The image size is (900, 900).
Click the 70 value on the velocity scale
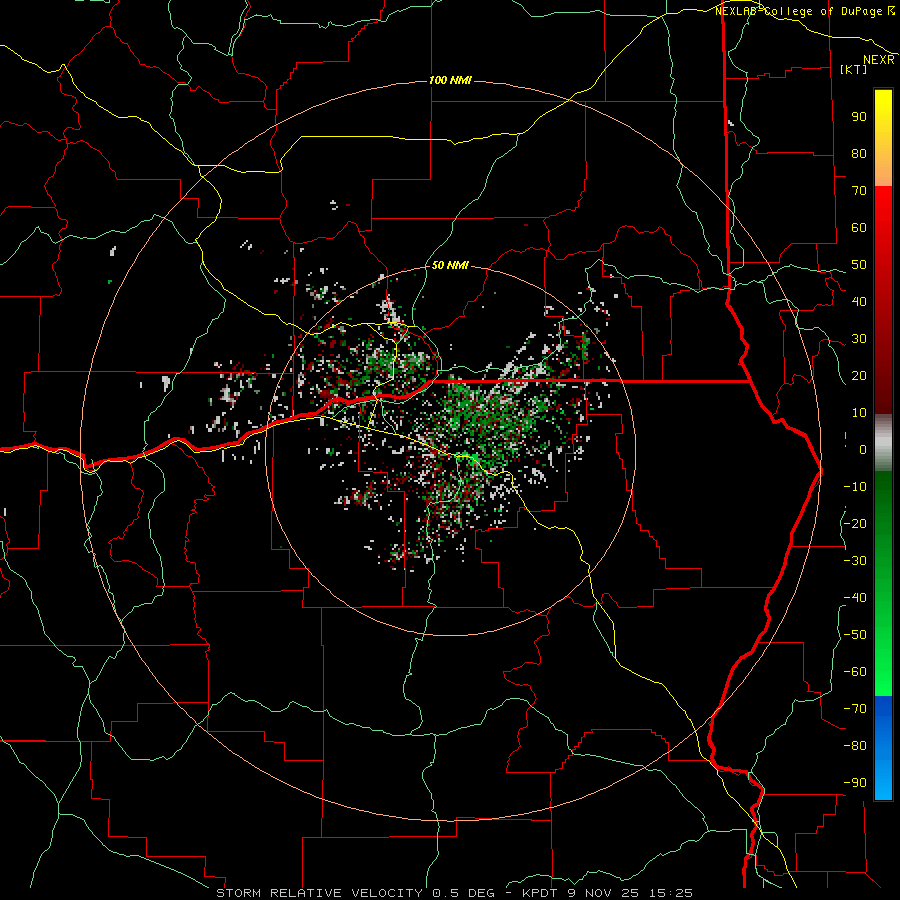pyautogui.click(x=859, y=191)
